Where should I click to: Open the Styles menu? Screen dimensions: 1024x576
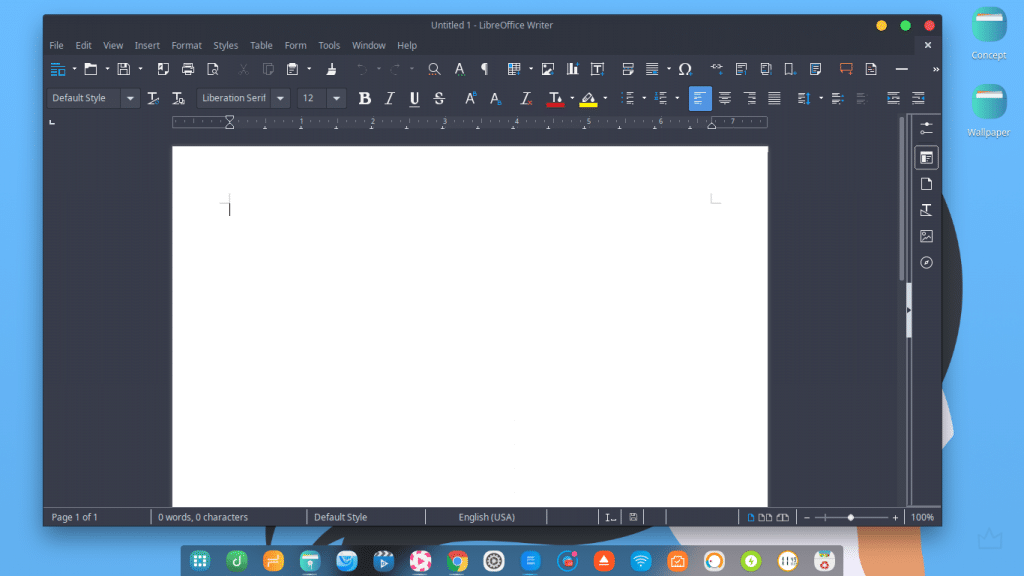coord(225,46)
